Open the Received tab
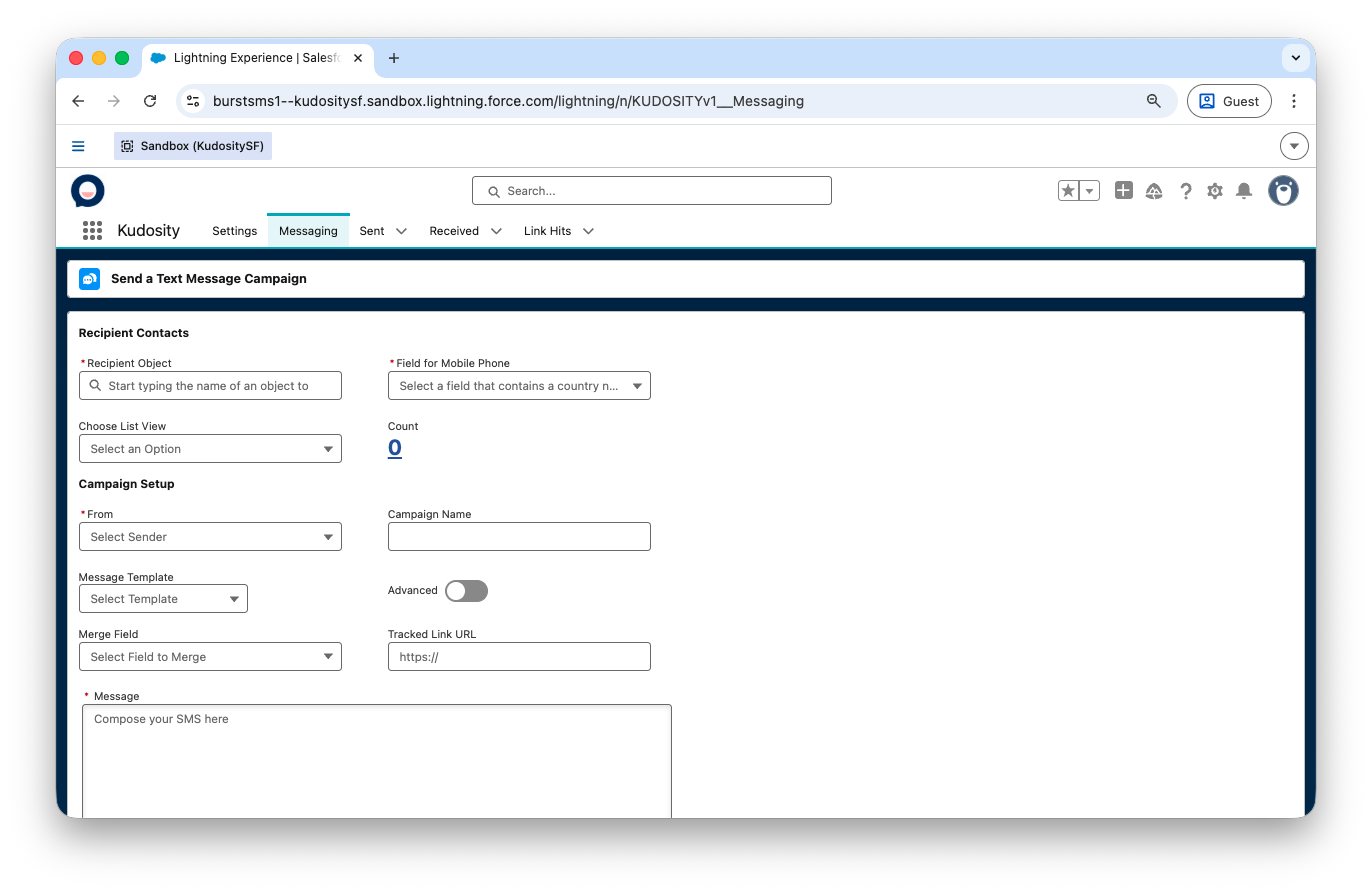Viewport: 1372px width, 892px height. [454, 231]
